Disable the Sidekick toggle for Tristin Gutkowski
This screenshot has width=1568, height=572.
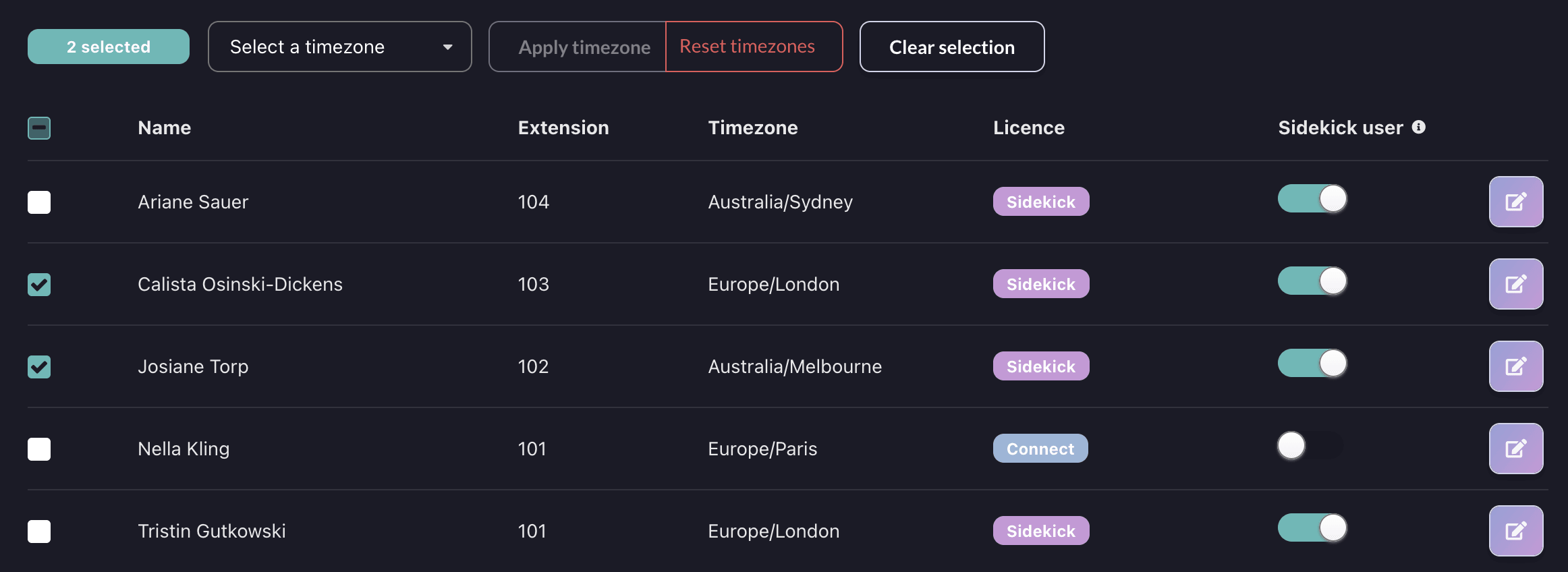(x=1312, y=527)
